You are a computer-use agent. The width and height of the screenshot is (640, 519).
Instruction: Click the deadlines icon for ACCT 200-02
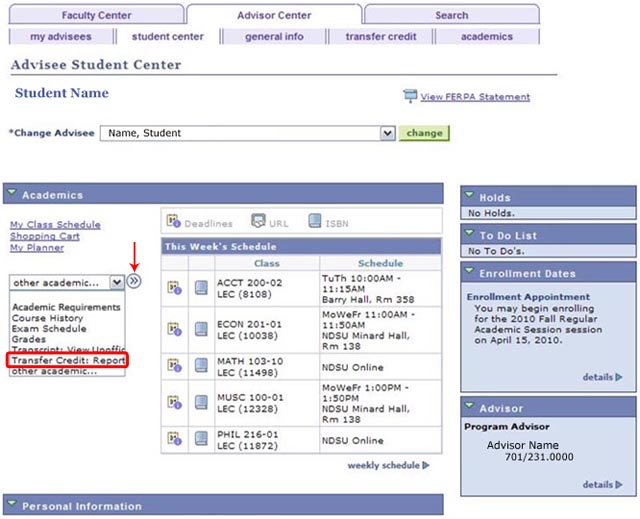pyautogui.click(x=174, y=287)
